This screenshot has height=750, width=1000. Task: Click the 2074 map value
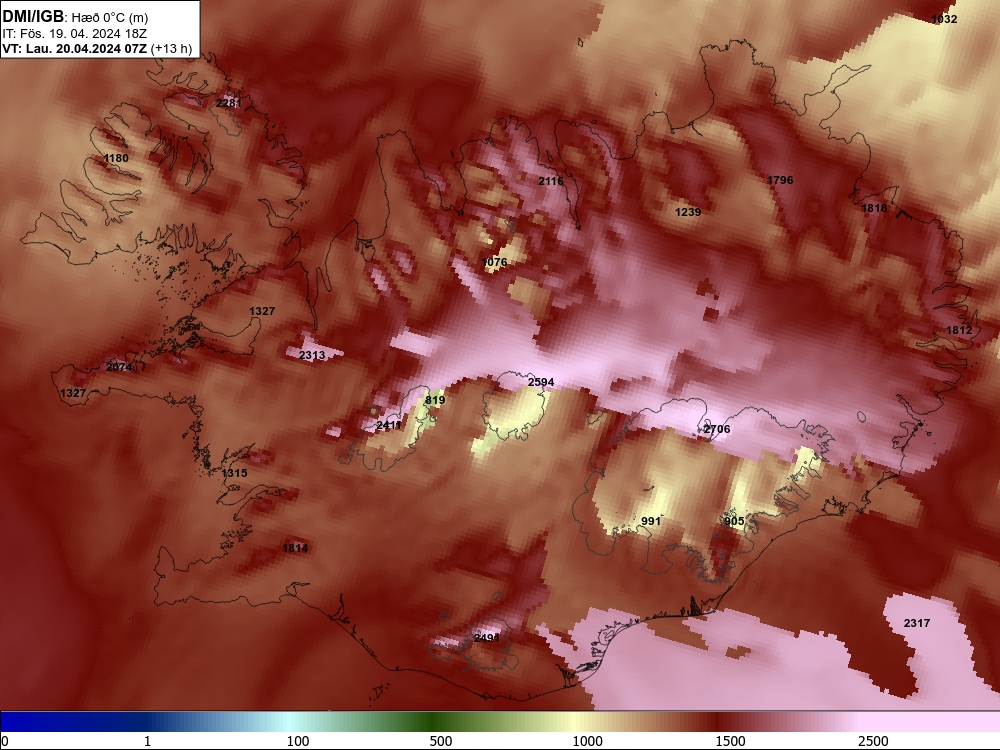[x=119, y=367]
